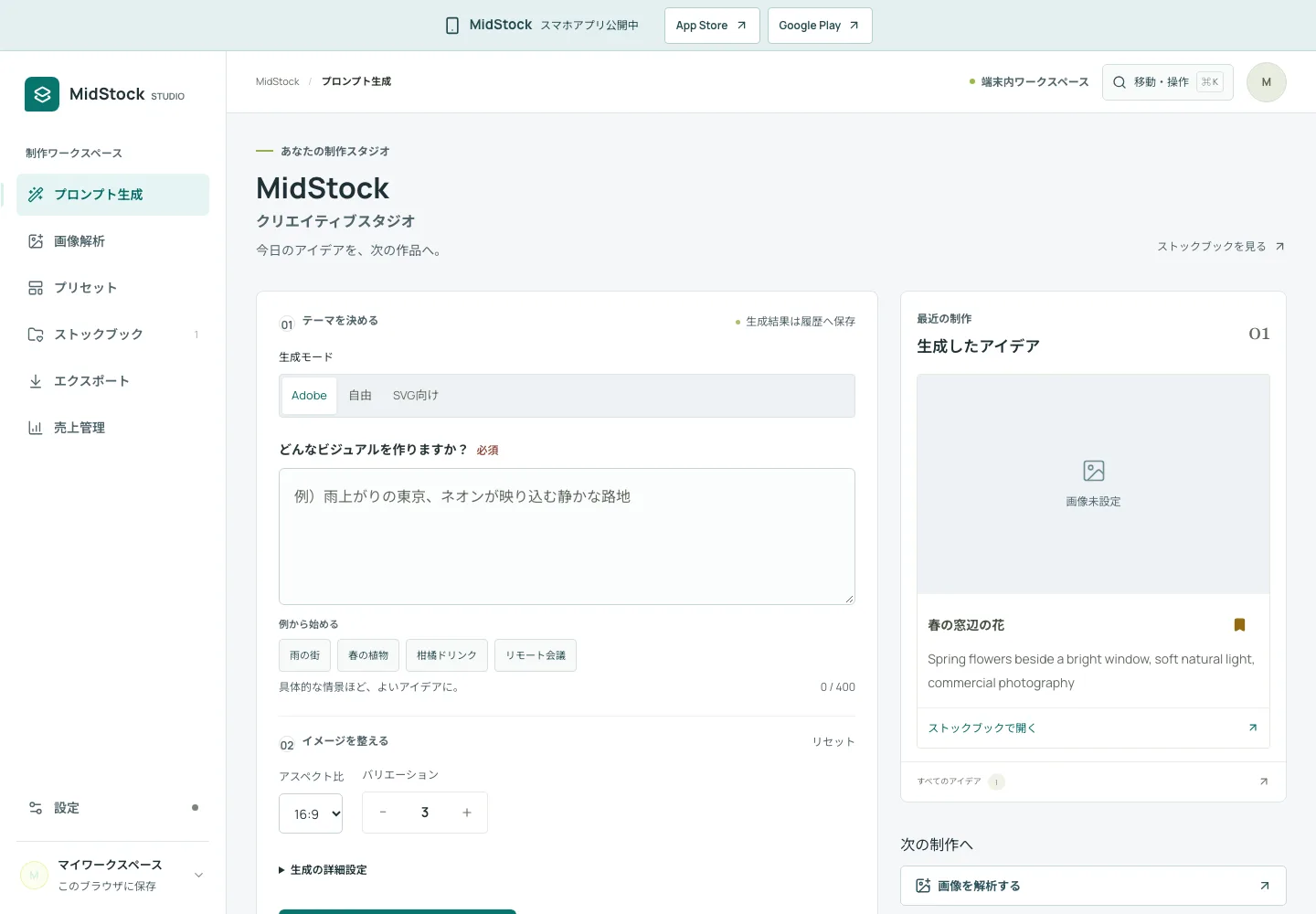This screenshot has width=1316, height=914.
Task: Click the M profile avatar at top right
Action: (x=1267, y=82)
